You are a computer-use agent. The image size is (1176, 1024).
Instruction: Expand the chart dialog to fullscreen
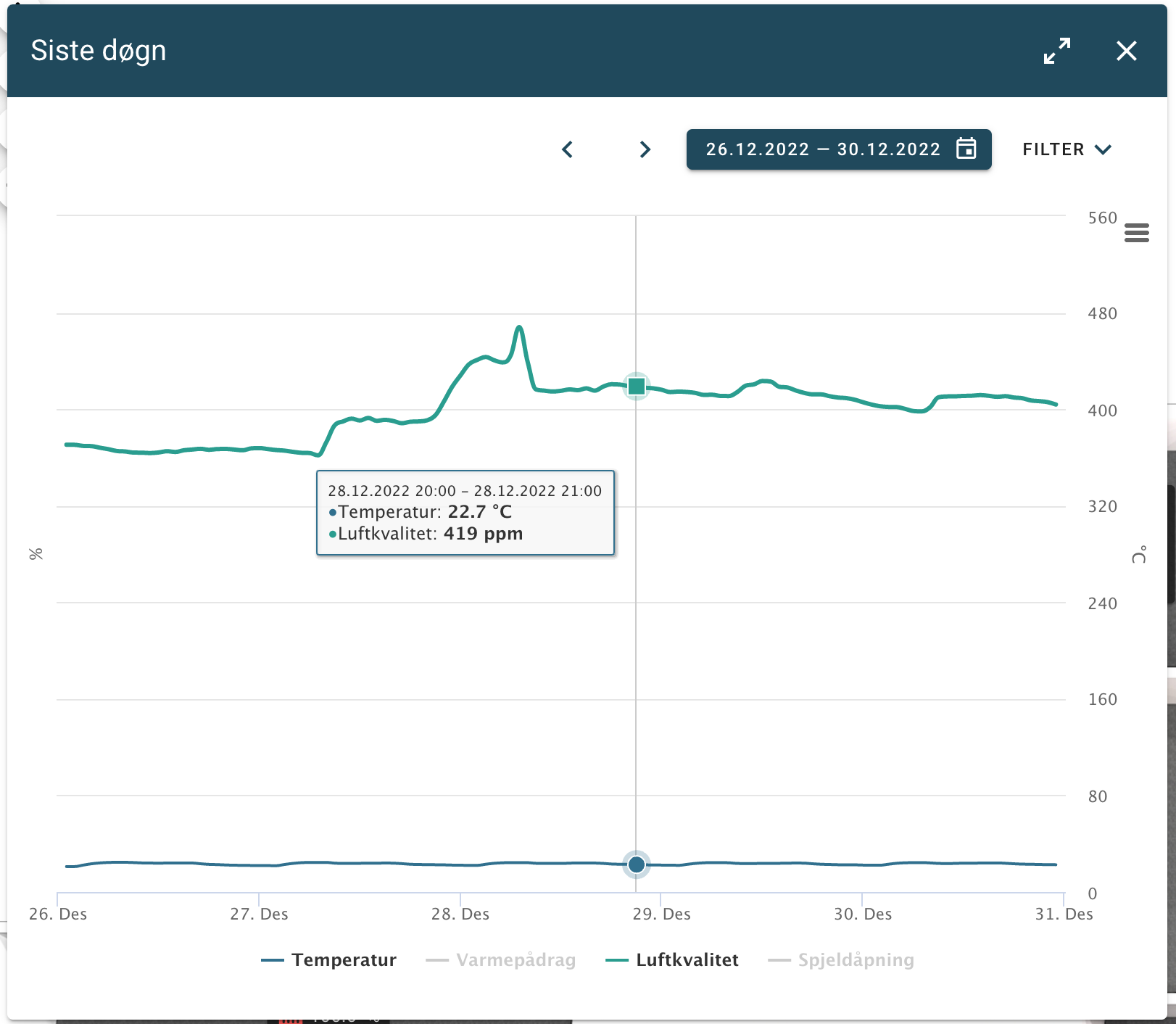pos(1057,51)
